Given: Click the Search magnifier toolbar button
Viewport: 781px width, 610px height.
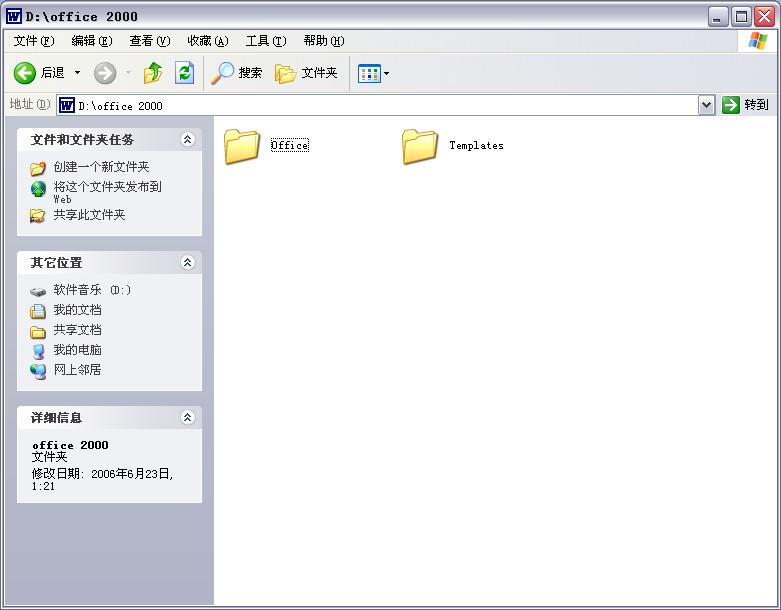Looking at the screenshot, I should 237,73.
